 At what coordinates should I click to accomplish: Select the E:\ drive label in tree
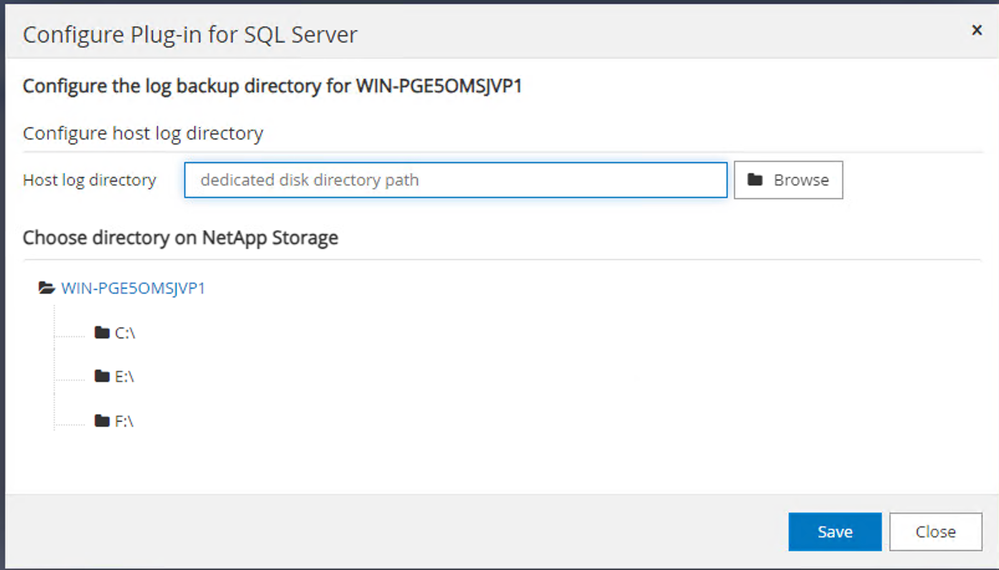[125, 377]
